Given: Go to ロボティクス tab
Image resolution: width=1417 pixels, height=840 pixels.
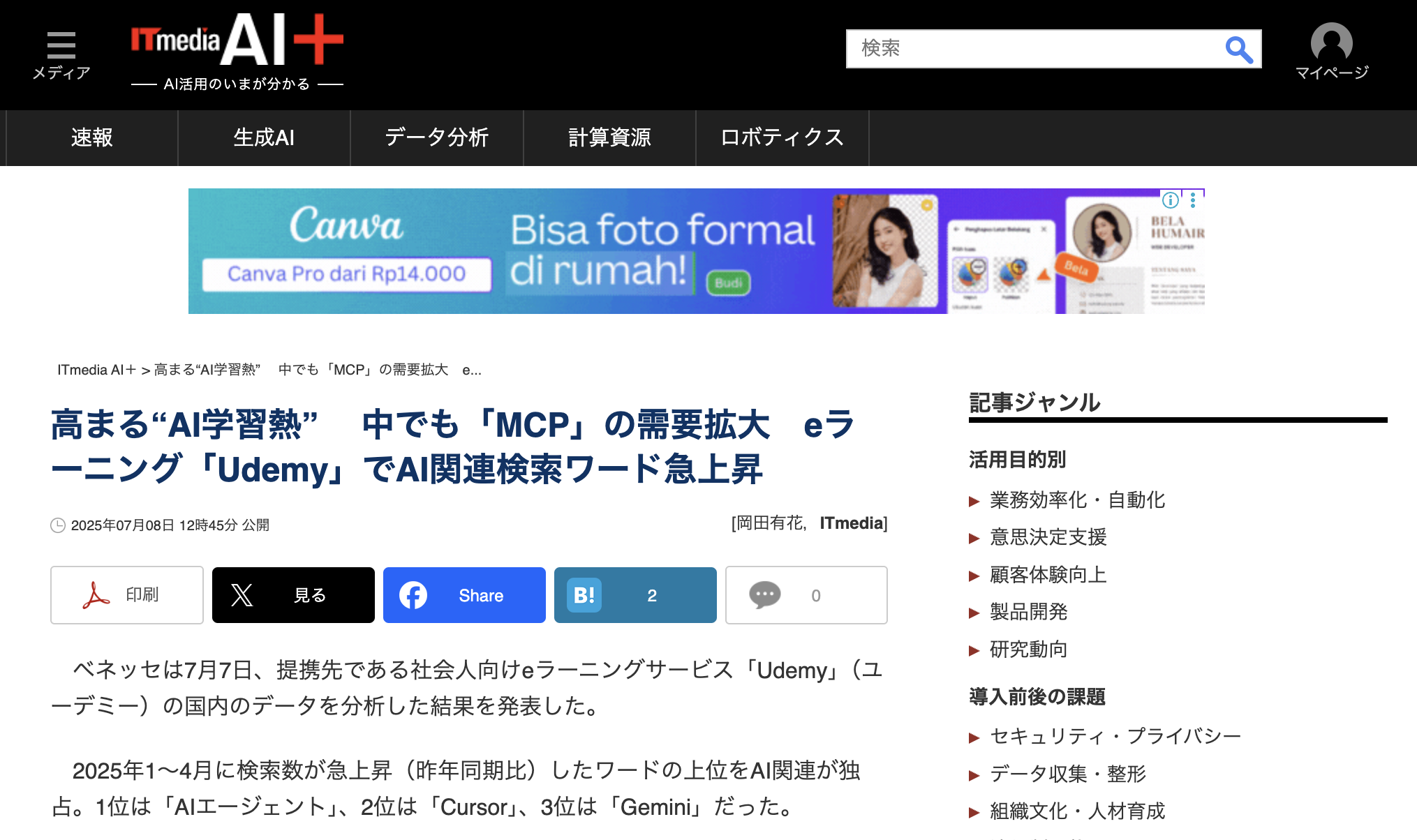Looking at the screenshot, I should click(782, 137).
